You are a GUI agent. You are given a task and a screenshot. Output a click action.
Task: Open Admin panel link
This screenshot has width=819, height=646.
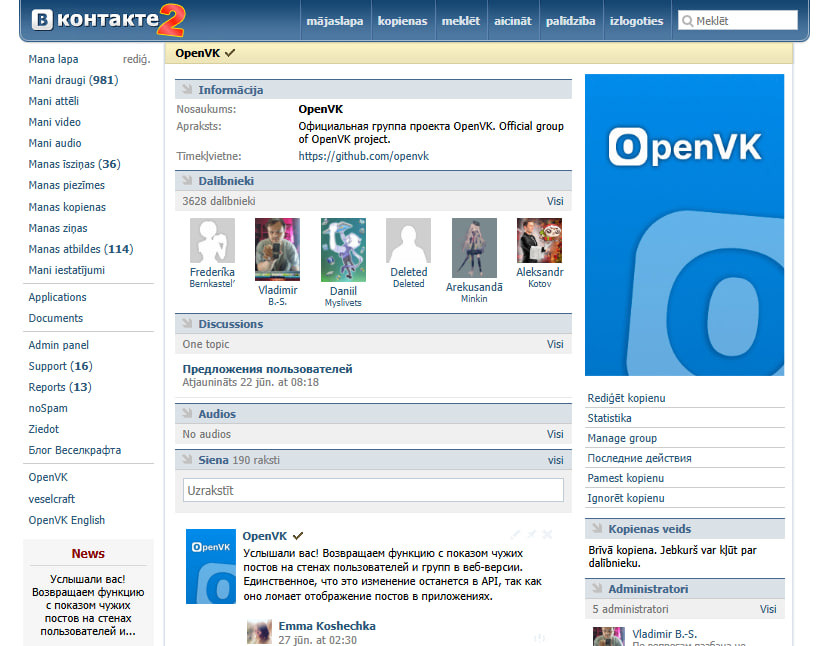tap(58, 345)
